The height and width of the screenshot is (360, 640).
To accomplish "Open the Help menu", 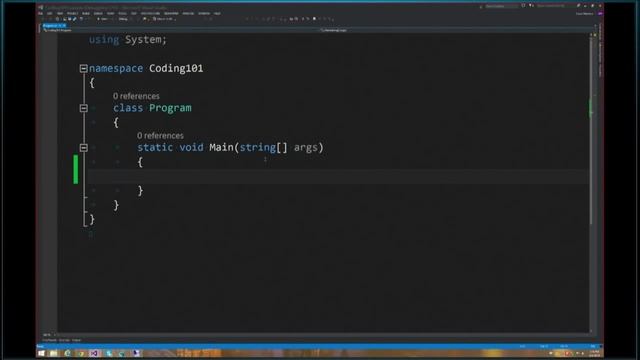I will pyautogui.click(x=217, y=13).
